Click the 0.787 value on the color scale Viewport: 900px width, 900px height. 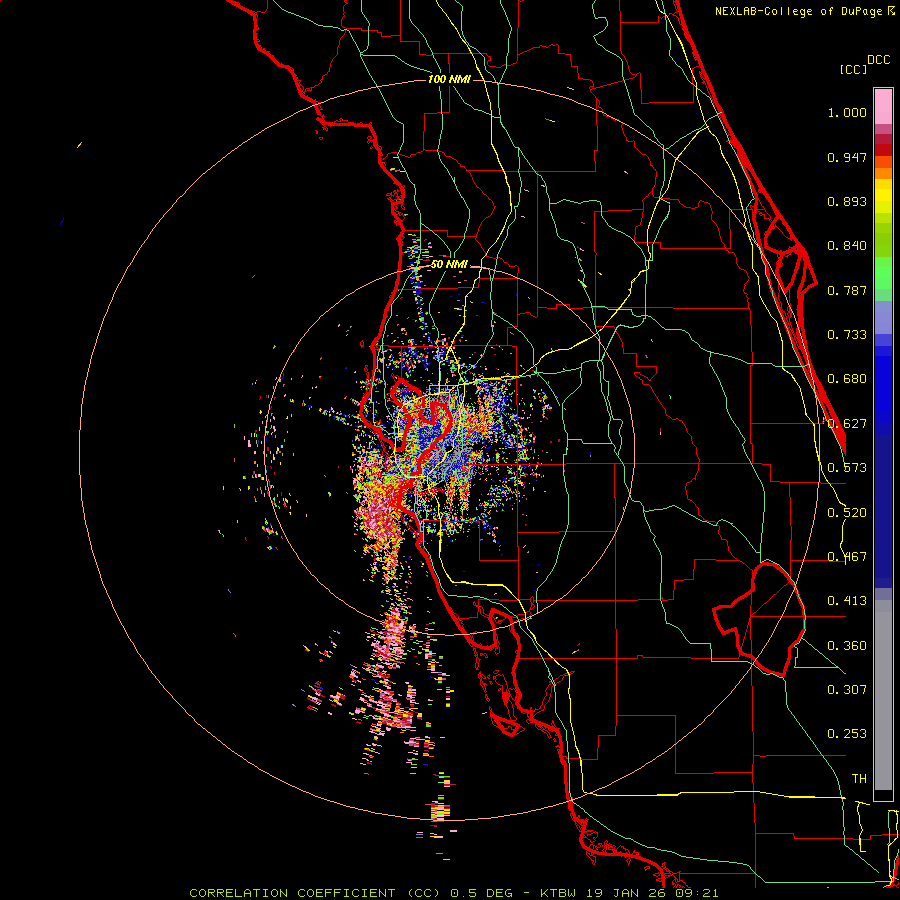pyautogui.click(x=847, y=290)
